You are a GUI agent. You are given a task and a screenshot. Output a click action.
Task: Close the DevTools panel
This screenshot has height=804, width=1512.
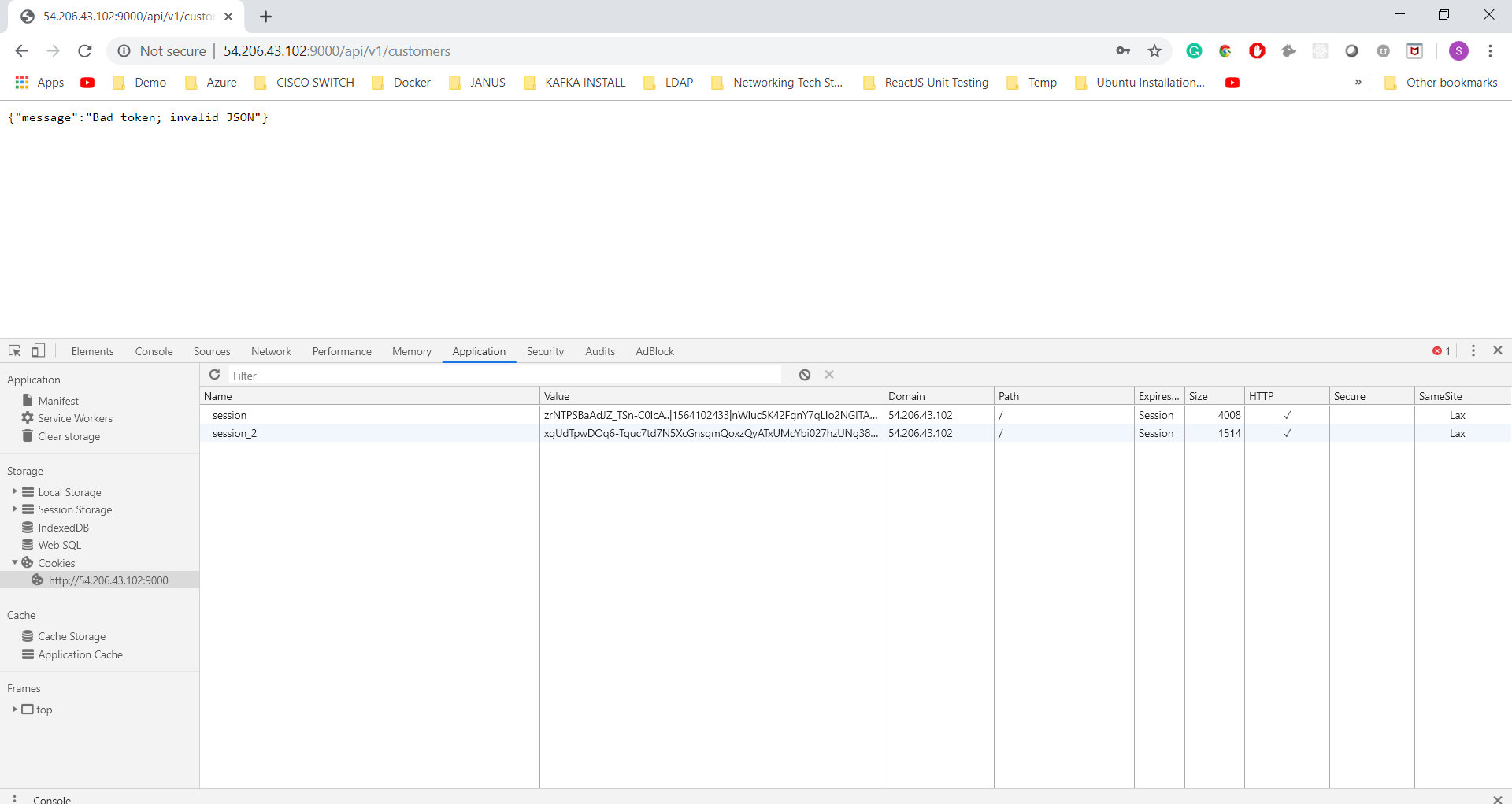pyautogui.click(x=1498, y=350)
